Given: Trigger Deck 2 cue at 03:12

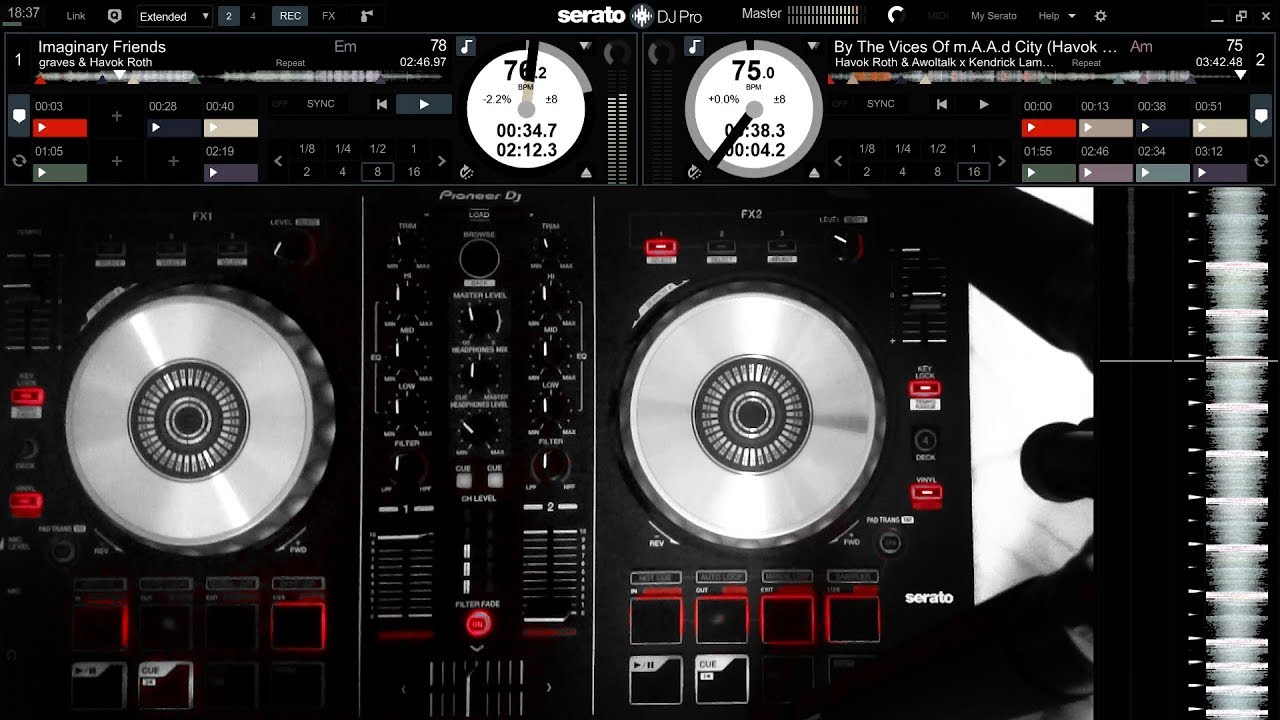Looking at the screenshot, I should pyautogui.click(x=1220, y=172).
